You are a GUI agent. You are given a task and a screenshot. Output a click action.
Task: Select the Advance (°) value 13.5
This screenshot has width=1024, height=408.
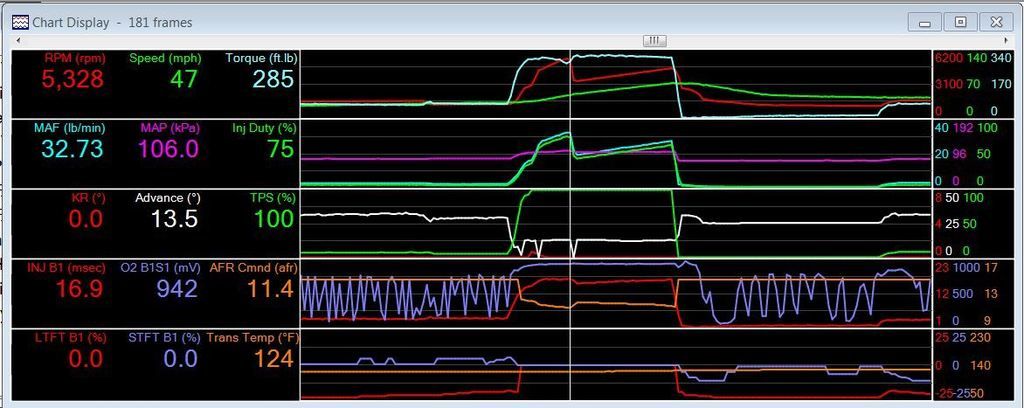coord(174,219)
